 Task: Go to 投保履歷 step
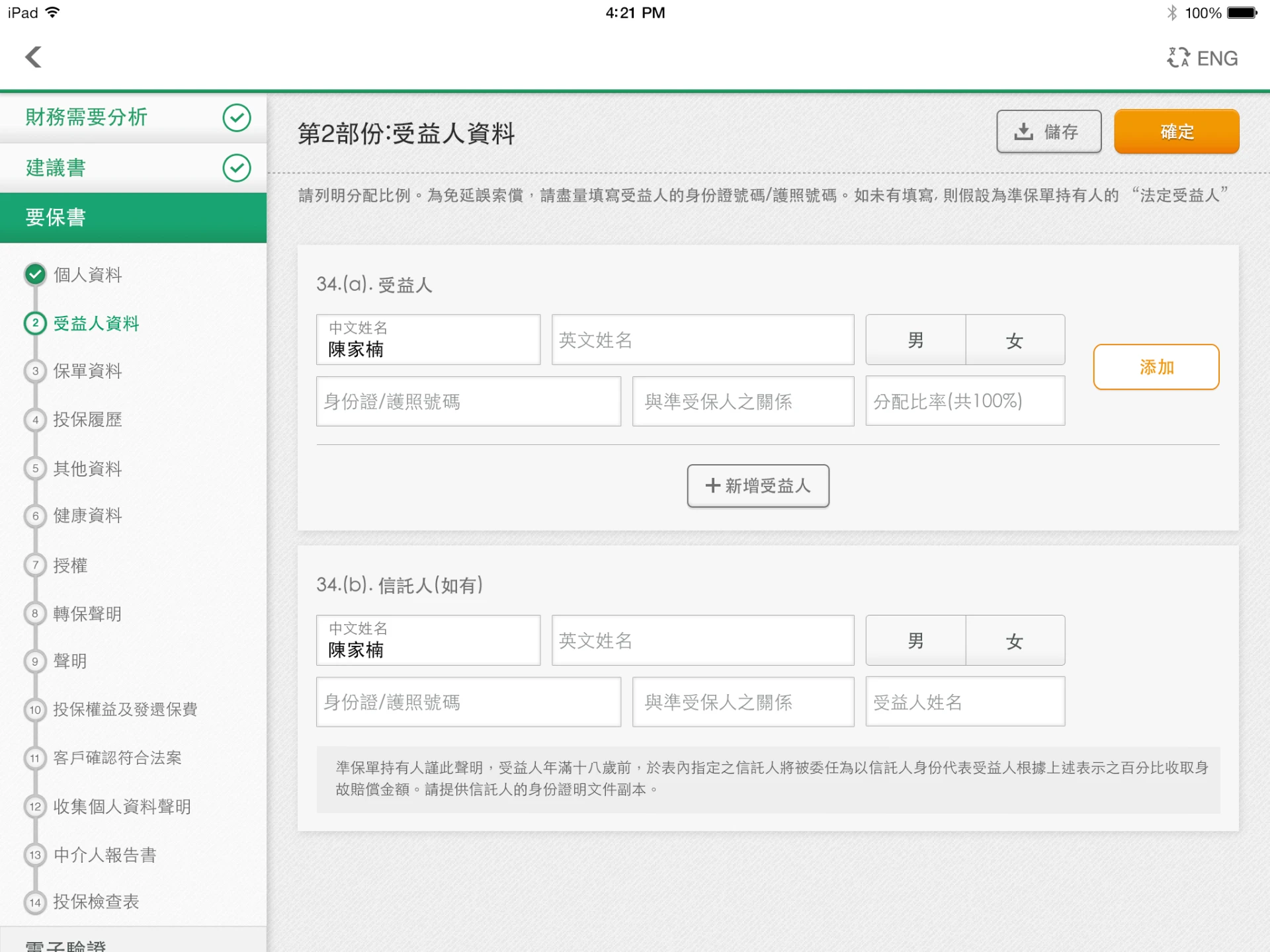88,420
